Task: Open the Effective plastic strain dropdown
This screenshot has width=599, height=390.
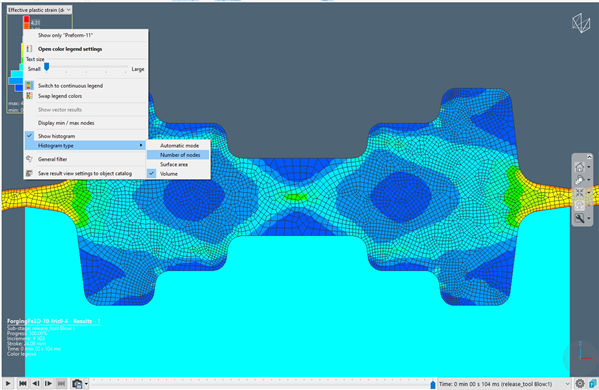Action: pos(39,10)
